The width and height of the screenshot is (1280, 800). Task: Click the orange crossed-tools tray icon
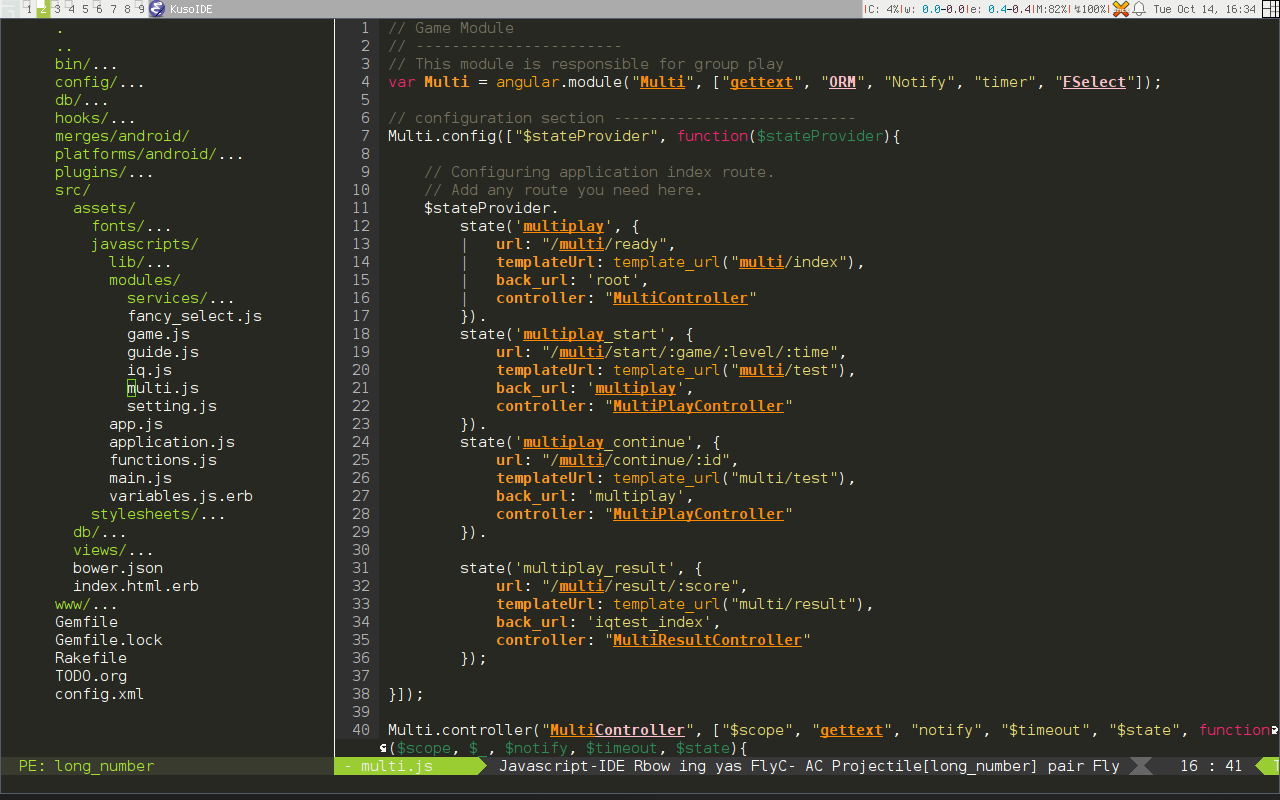[1121, 9]
